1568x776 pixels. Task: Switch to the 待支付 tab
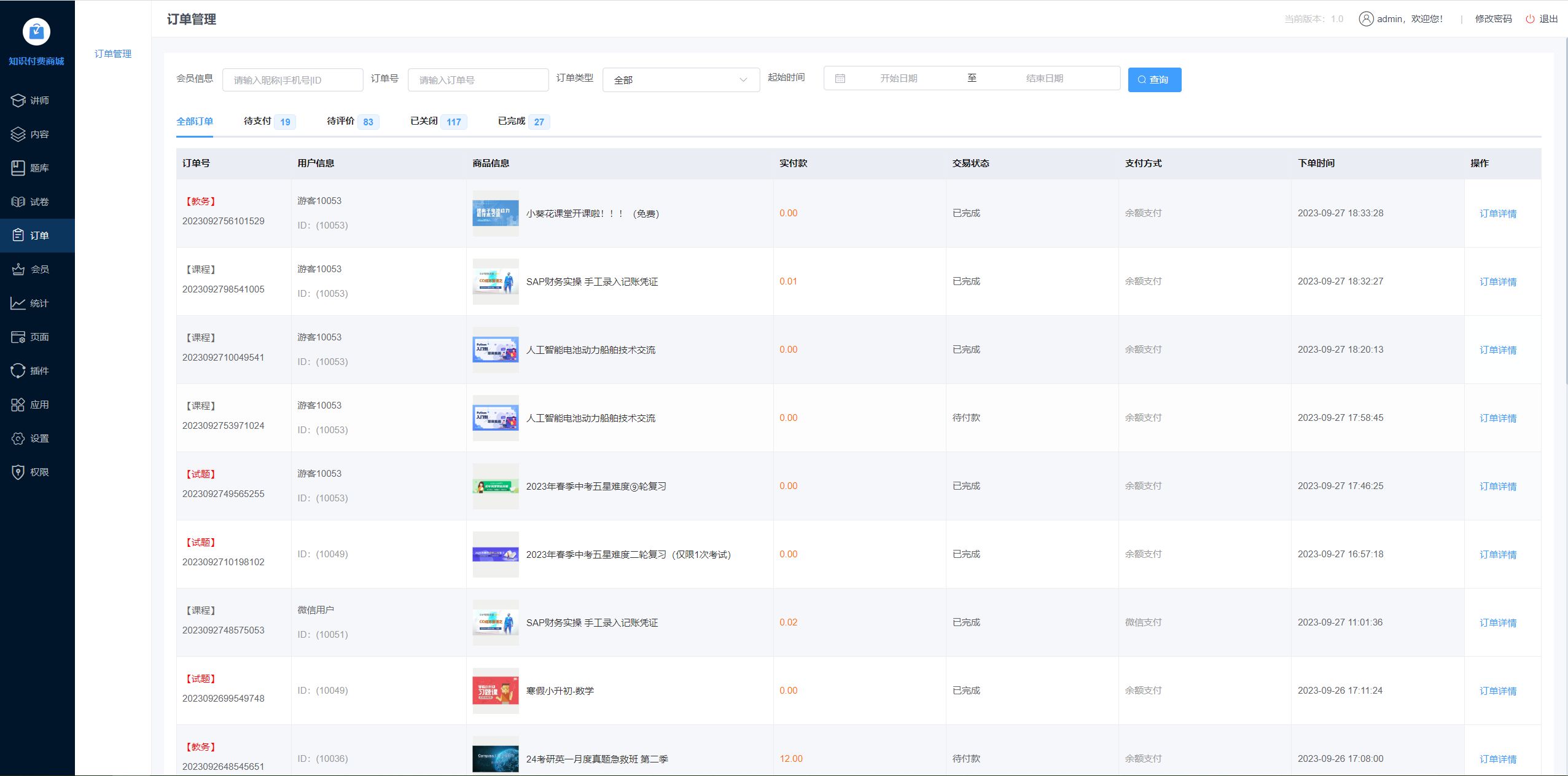coord(257,121)
